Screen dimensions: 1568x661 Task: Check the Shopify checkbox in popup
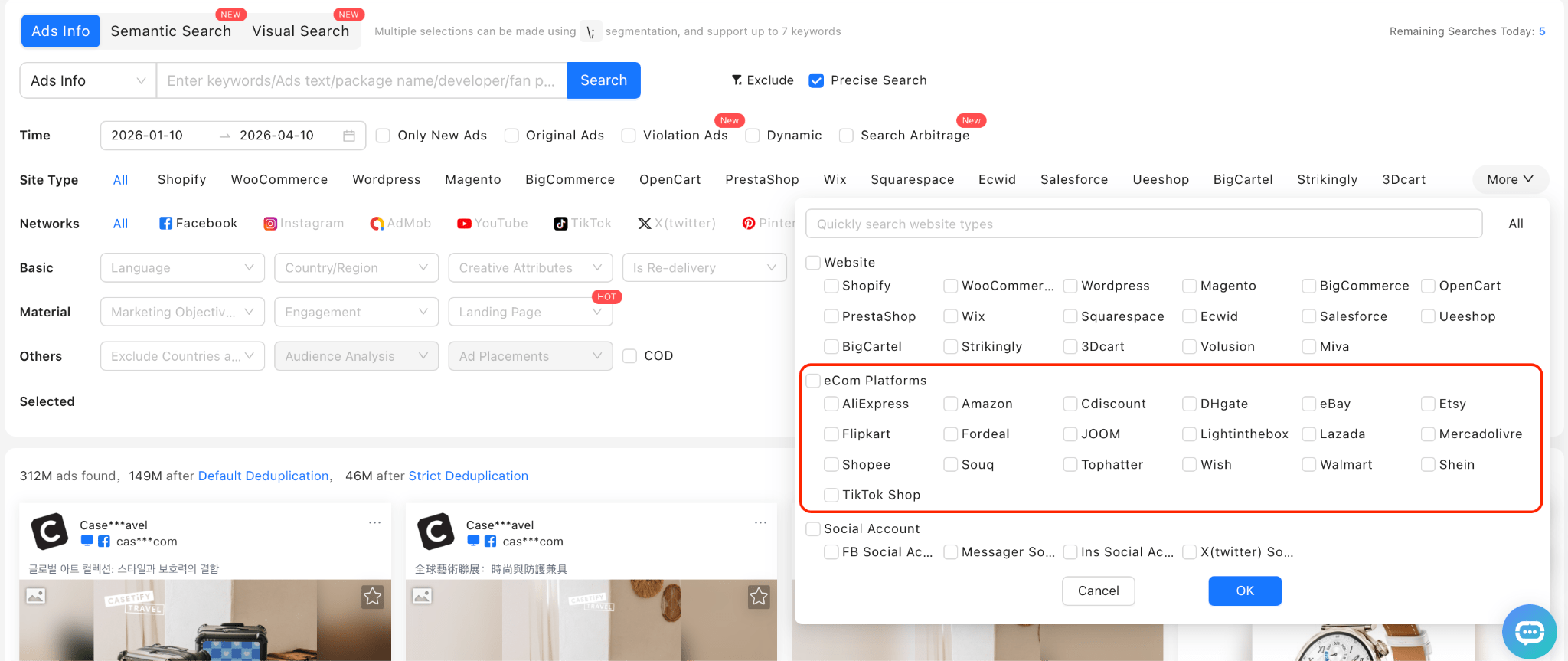pyautogui.click(x=831, y=286)
